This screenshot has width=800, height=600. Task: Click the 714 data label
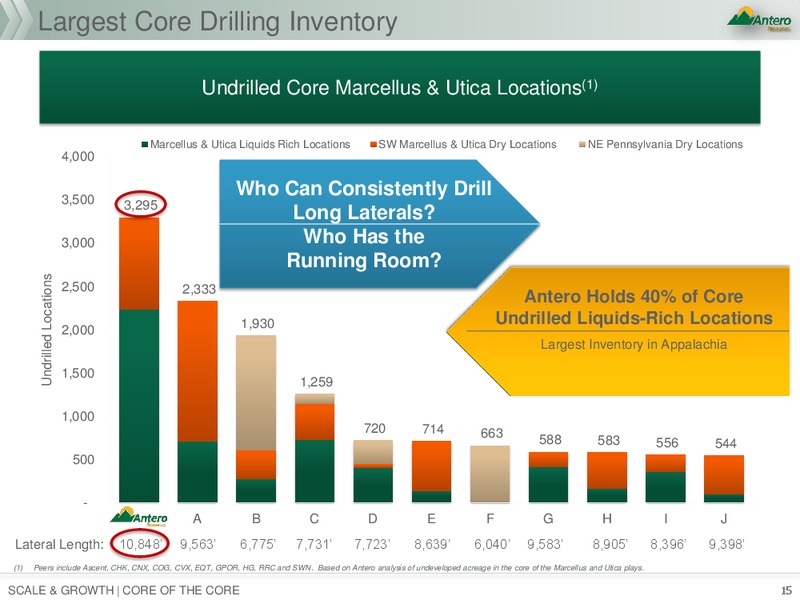[433, 429]
